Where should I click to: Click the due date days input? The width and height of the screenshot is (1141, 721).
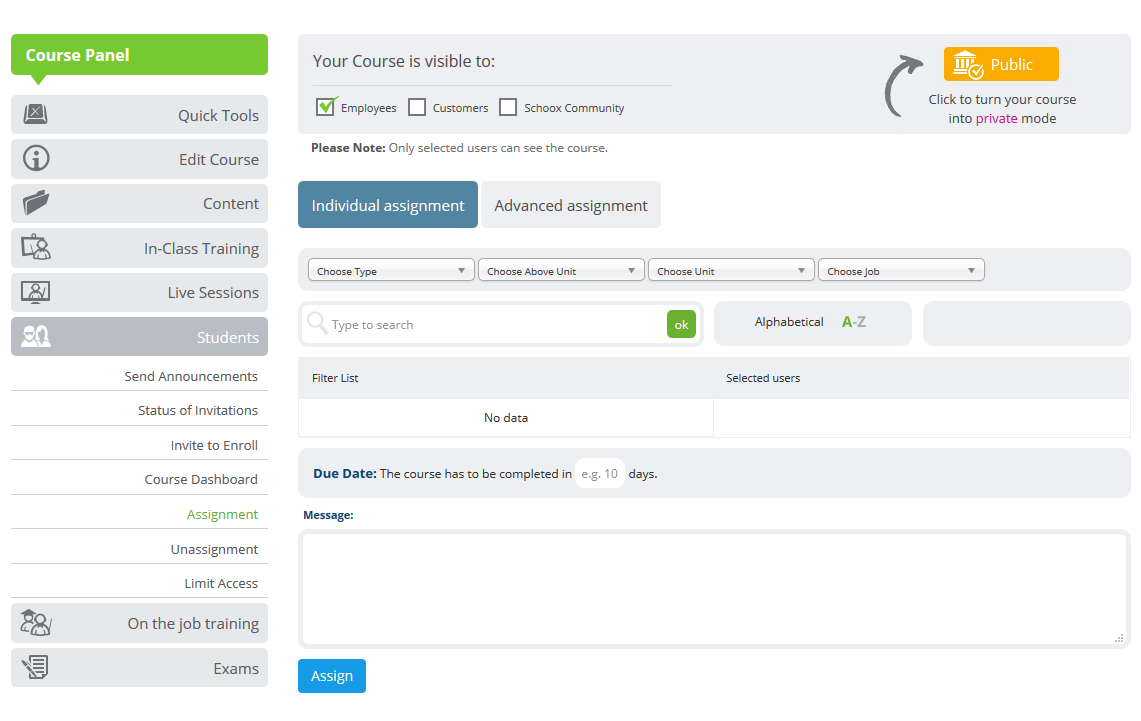tap(600, 474)
